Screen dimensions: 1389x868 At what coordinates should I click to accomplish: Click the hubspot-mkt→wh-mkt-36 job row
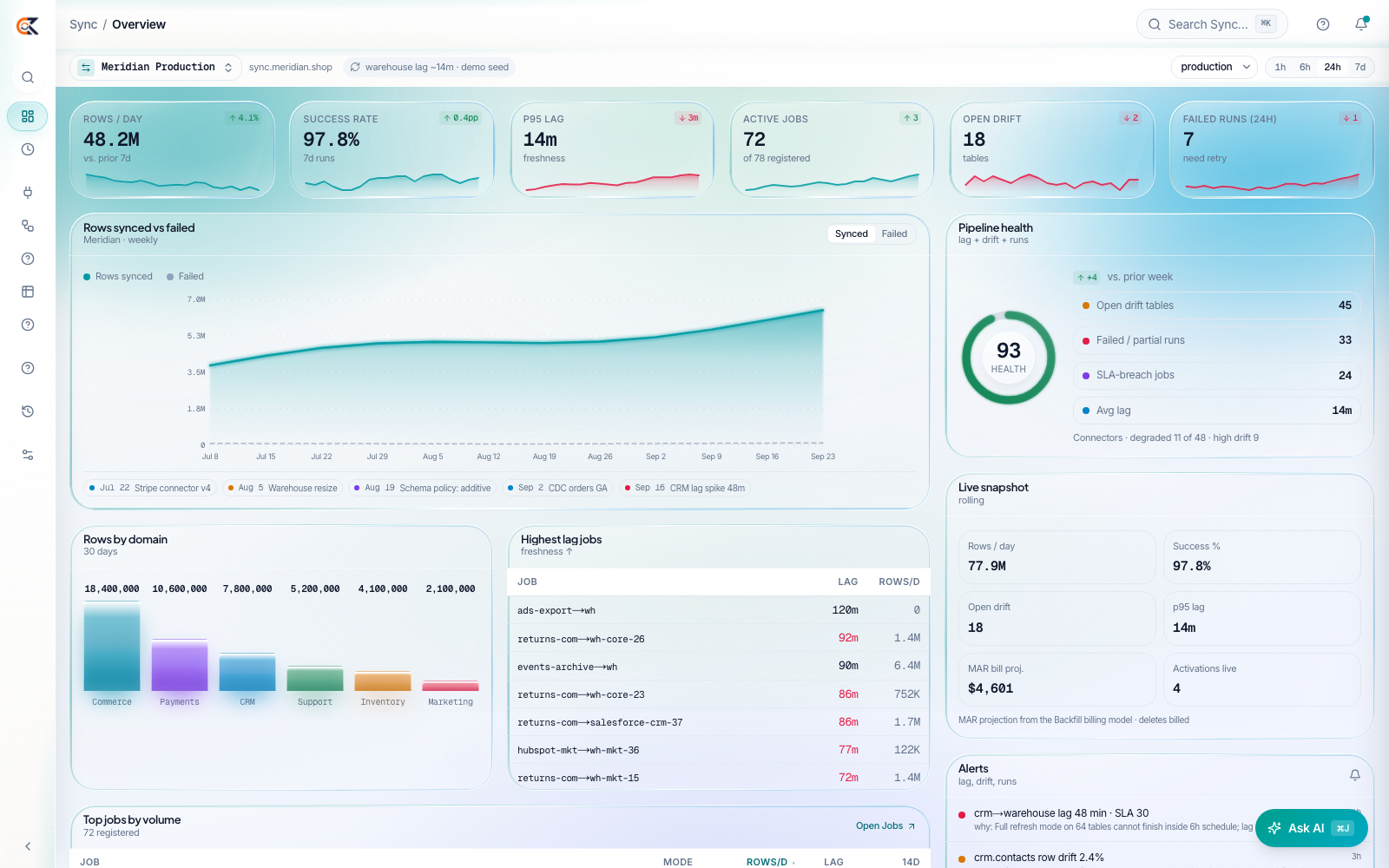pyautogui.click(x=718, y=750)
